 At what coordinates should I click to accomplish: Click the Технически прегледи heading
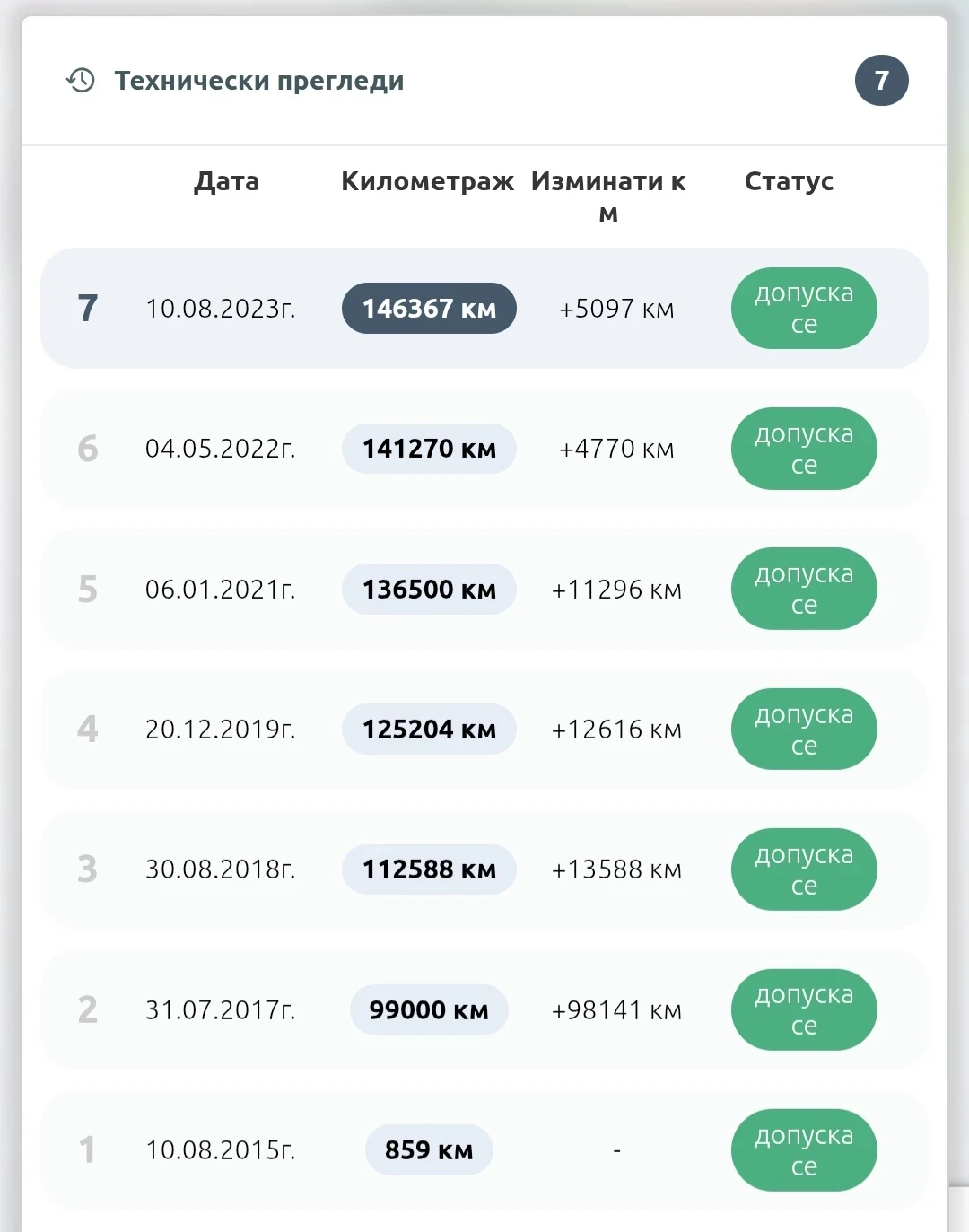[259, 81]
